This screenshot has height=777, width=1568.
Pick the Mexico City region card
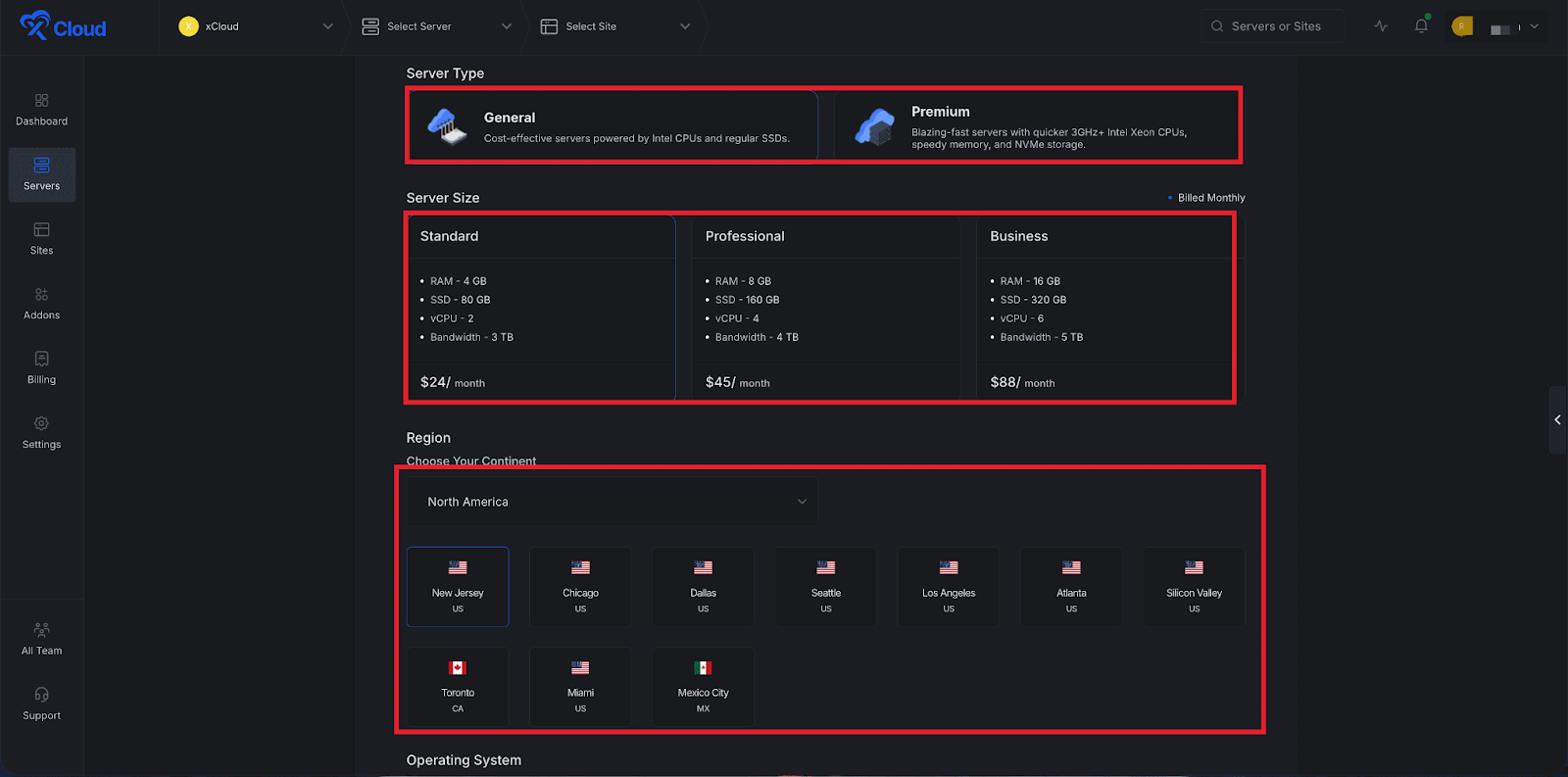pyautogui.click(x=703, y=686)
